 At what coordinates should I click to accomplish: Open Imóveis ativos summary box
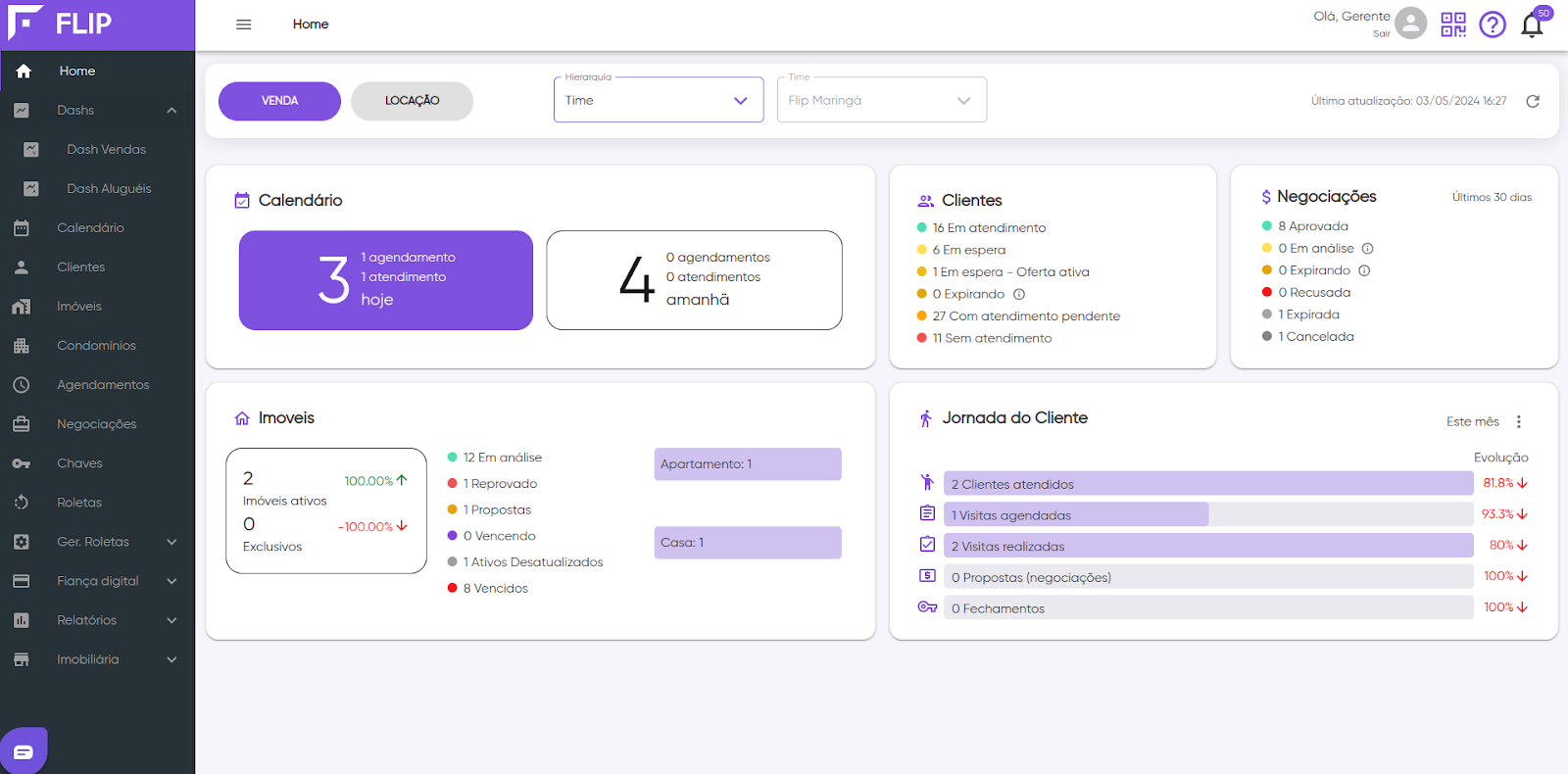(x=326, y=510)
